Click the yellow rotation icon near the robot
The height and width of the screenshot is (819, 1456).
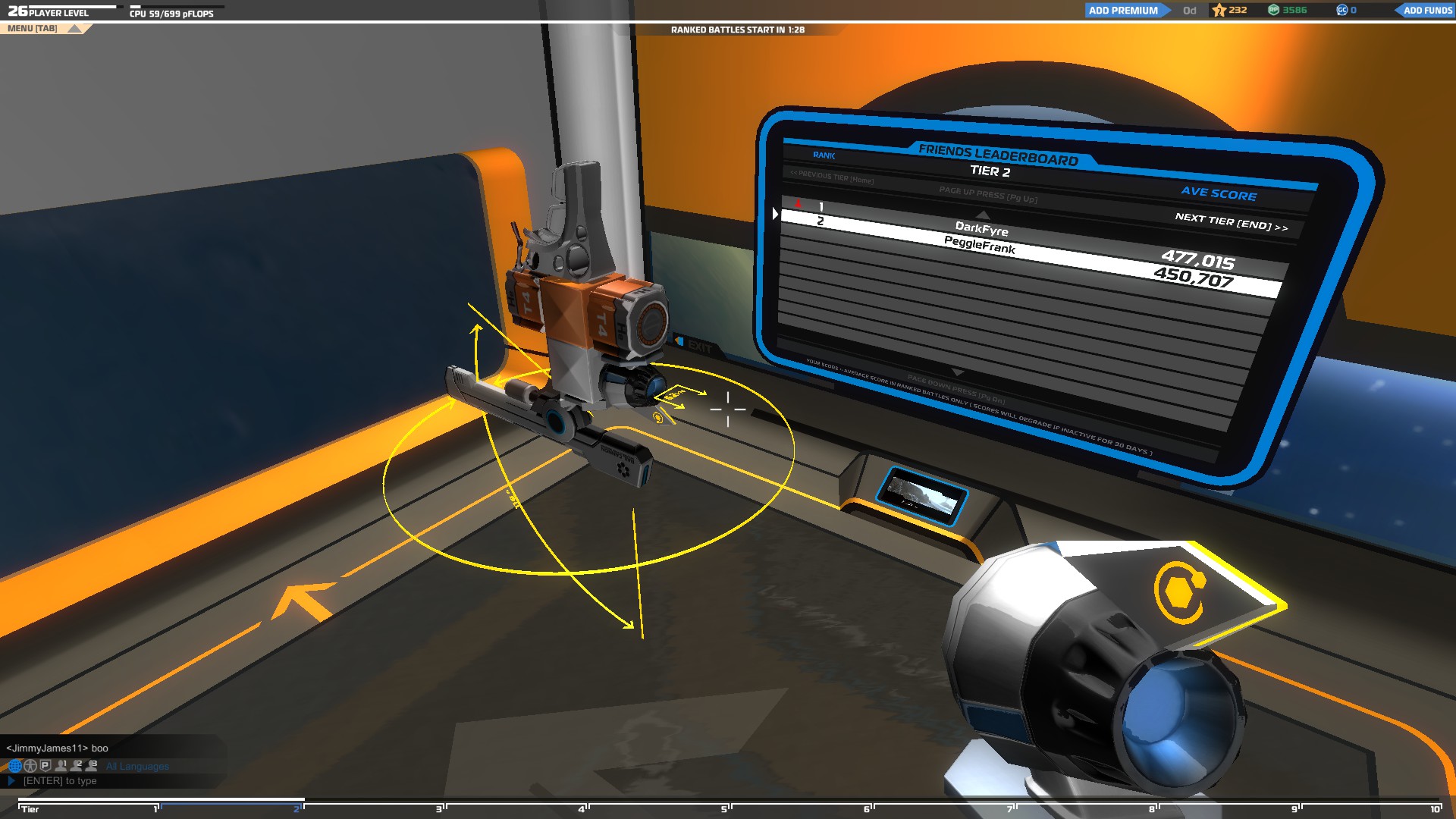coord(658,417)
